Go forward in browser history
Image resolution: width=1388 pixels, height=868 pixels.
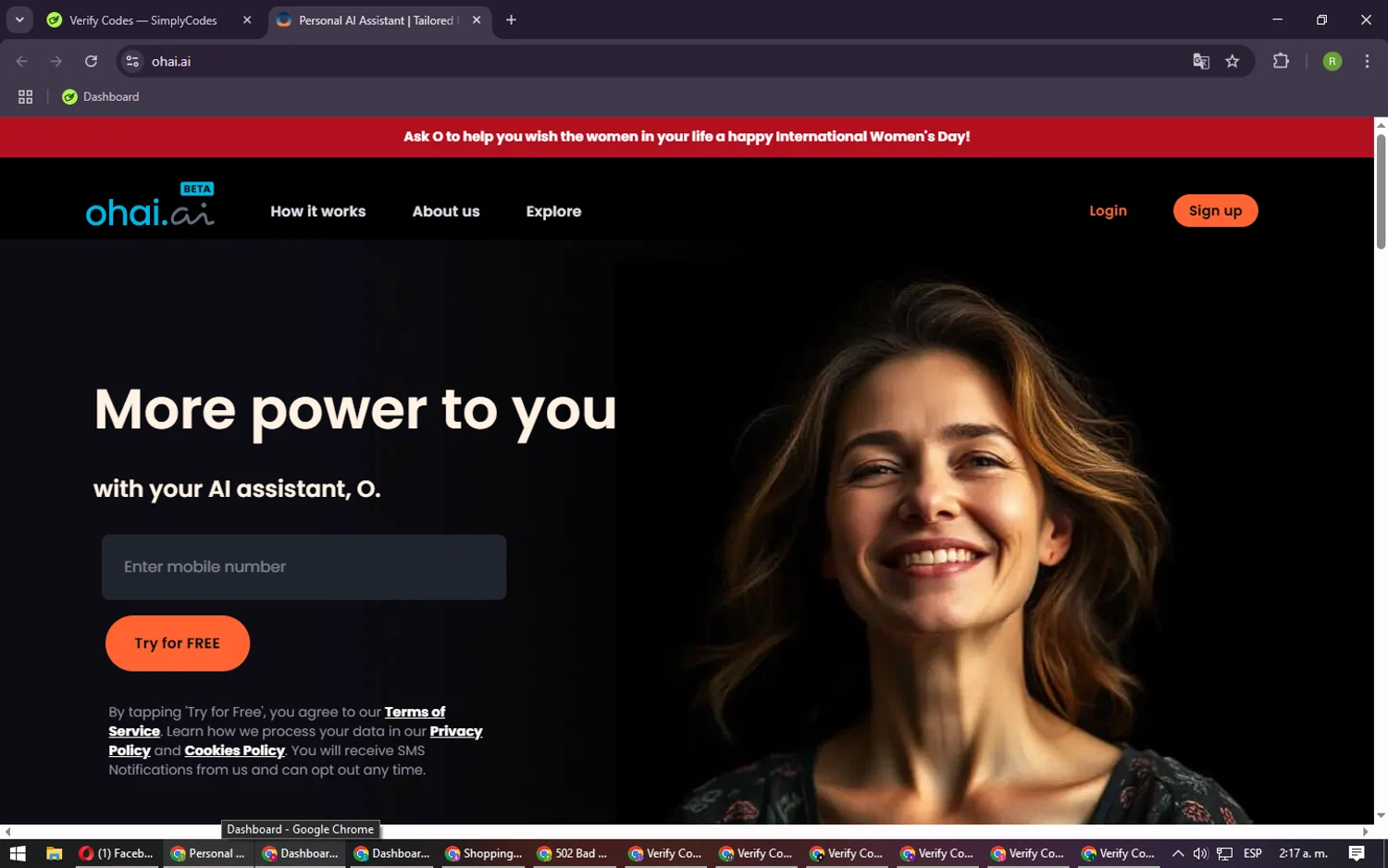pyautogui.click(x=56, y=61)
